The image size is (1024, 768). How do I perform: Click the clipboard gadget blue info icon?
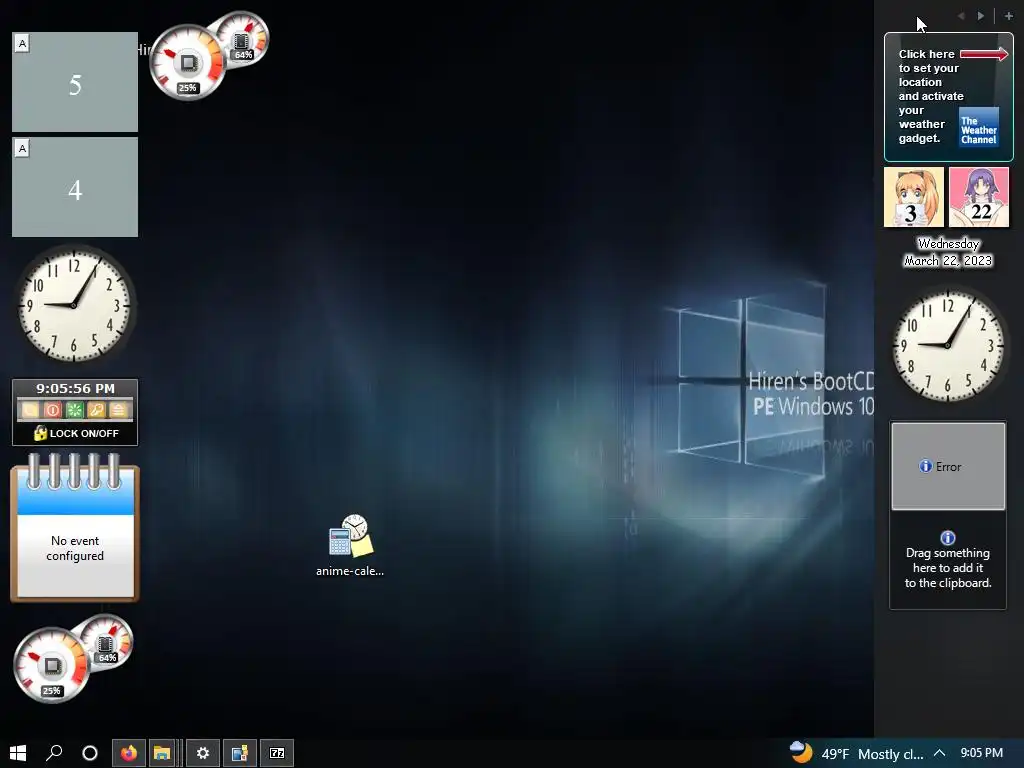(948, 537)
